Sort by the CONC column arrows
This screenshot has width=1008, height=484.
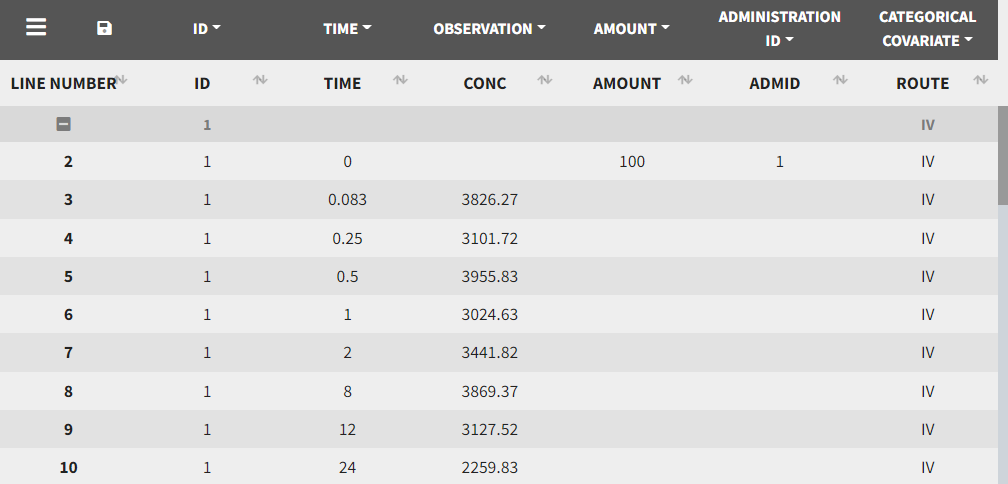click(545, 79)
